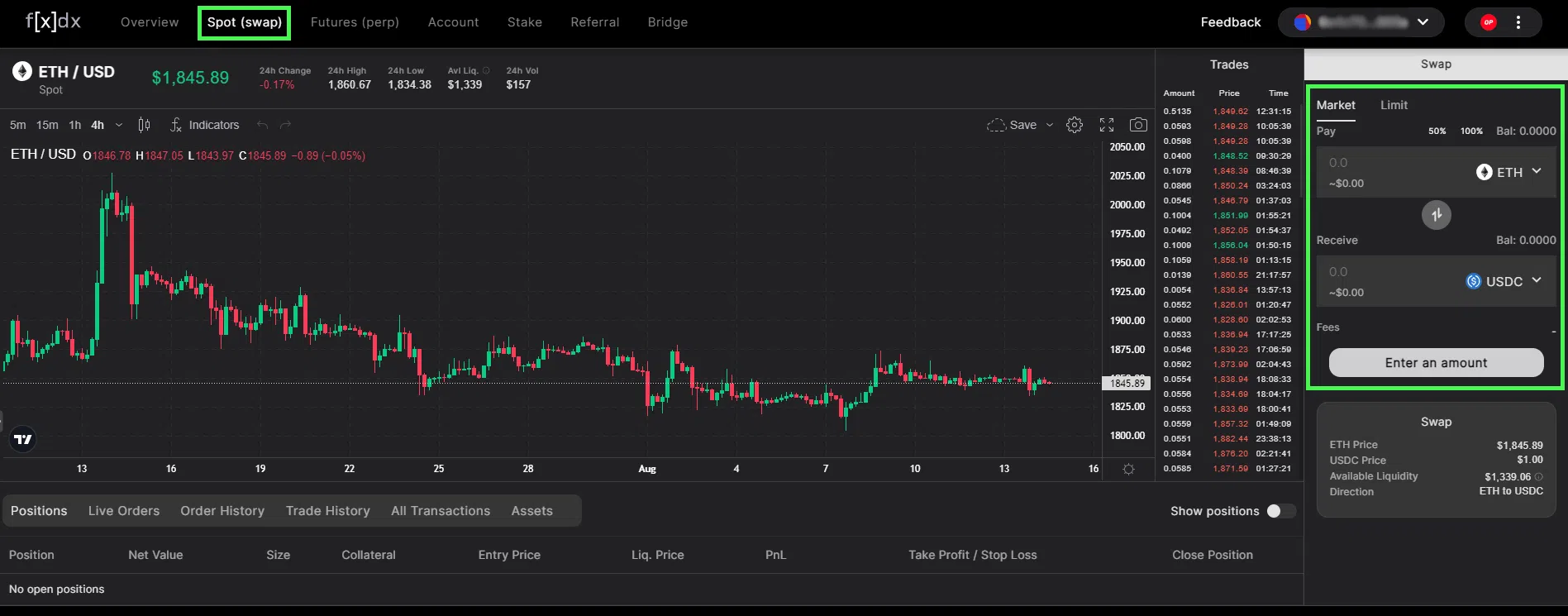Expand the timeframe interval dropdown arrow
This screenshot has width=1568, height=616.
[x=119, y=125]
